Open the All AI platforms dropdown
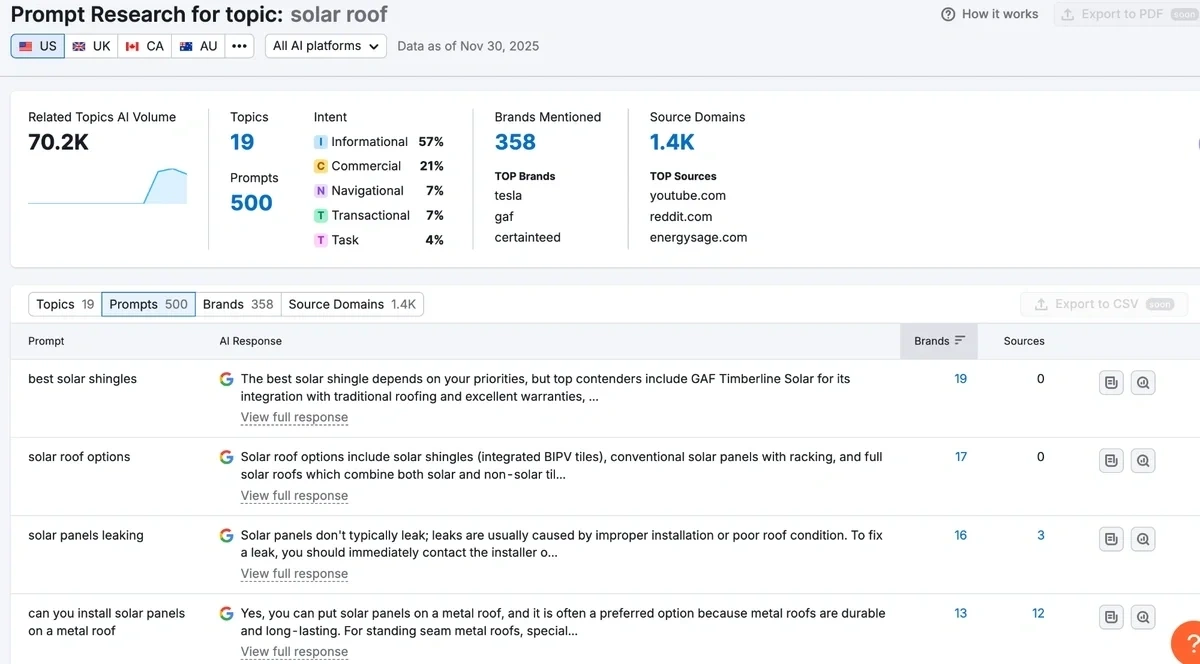This screenshot has height=664, width=1200. 325,45
